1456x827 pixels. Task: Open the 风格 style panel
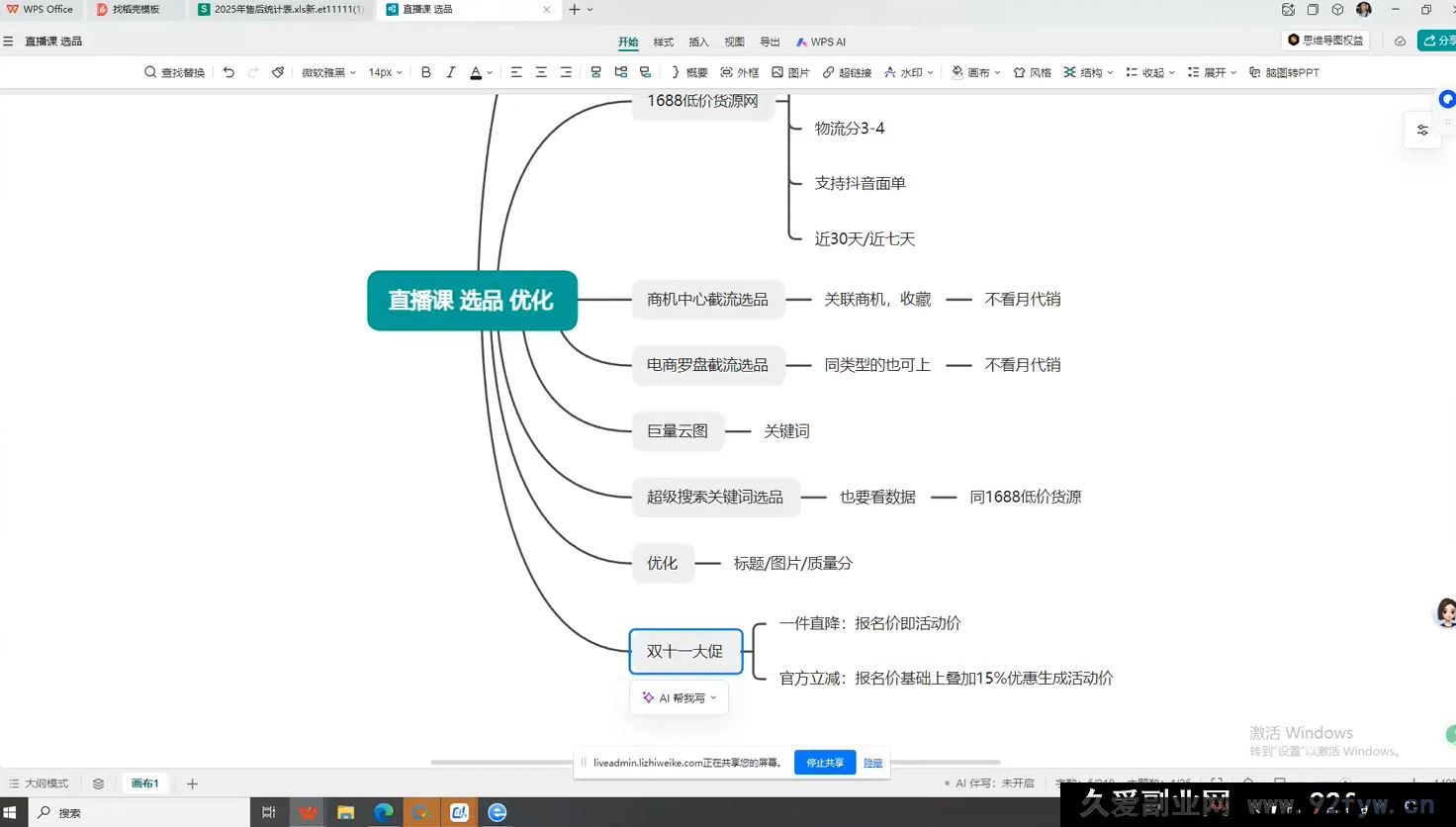click(1032, 71)
